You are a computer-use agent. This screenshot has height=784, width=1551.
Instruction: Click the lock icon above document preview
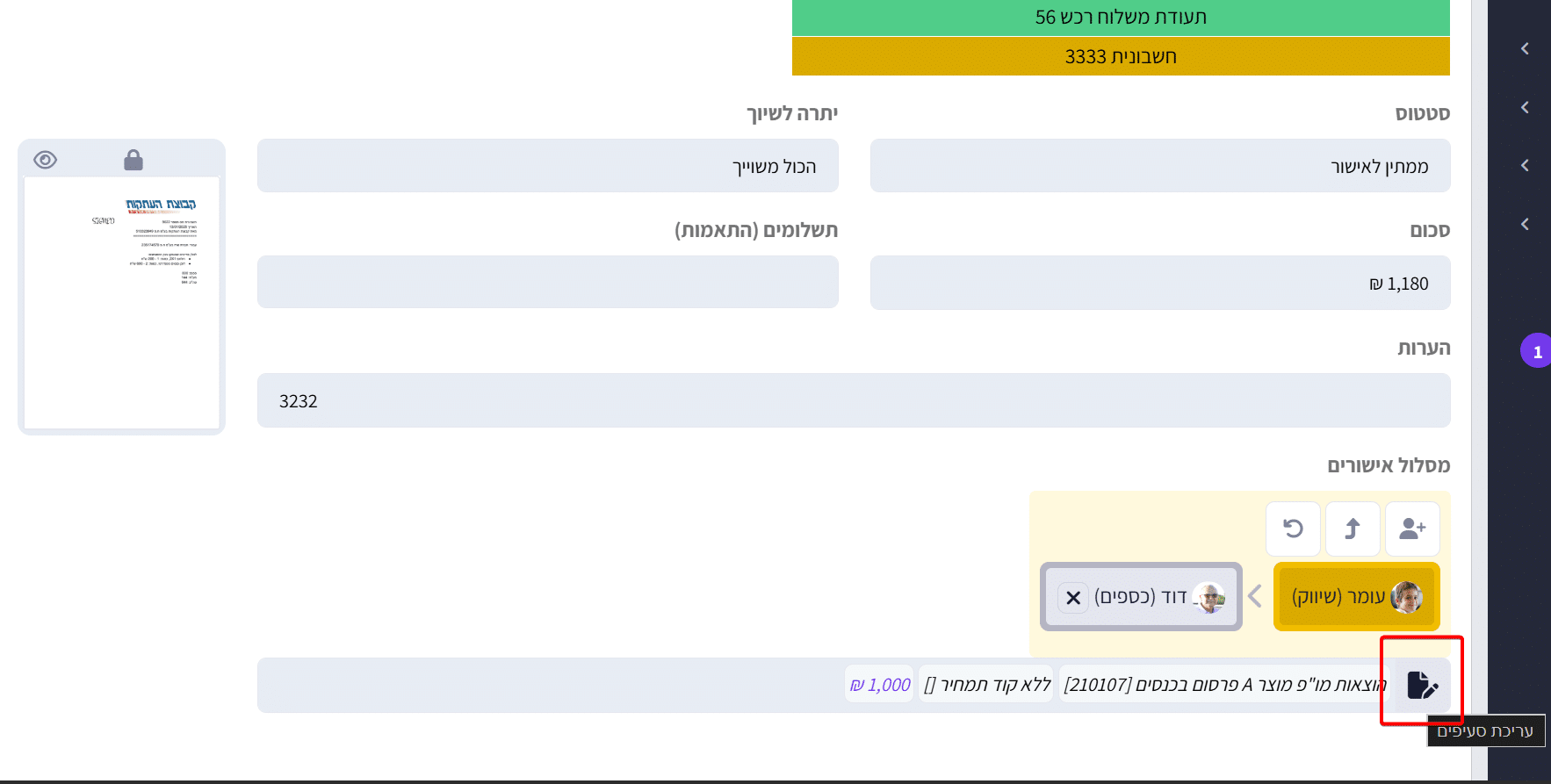tap(133, 160)
